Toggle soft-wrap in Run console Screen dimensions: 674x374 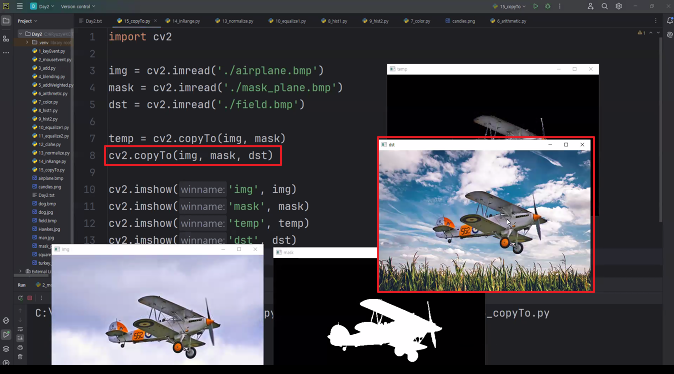tap(20, 329)
